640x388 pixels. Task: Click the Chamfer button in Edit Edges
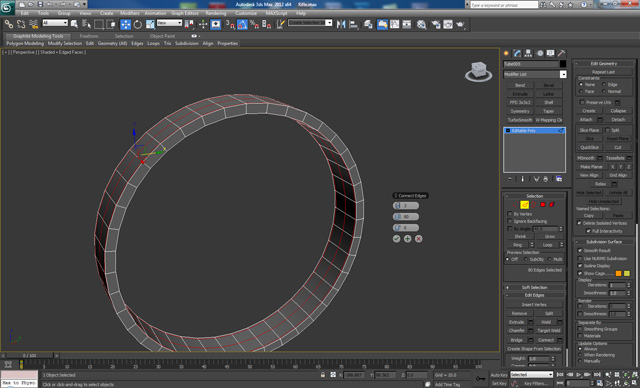click(516, 331)
